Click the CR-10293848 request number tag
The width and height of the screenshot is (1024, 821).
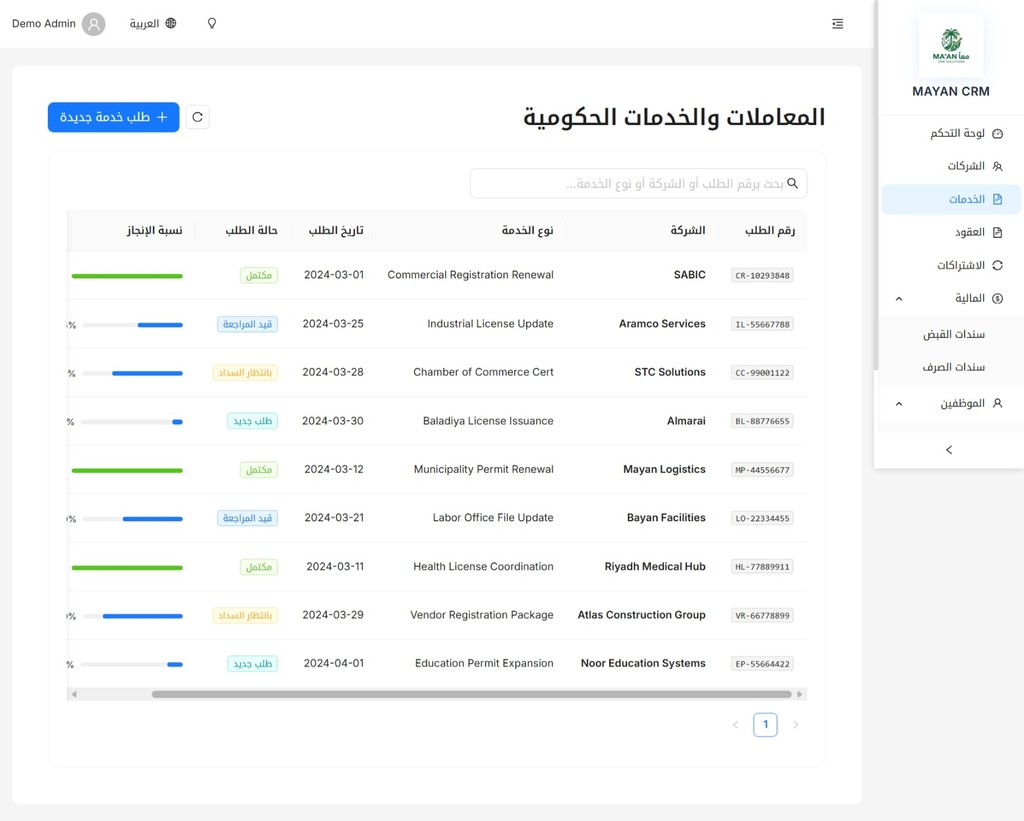pyautogui.click(x=762, y=275)
